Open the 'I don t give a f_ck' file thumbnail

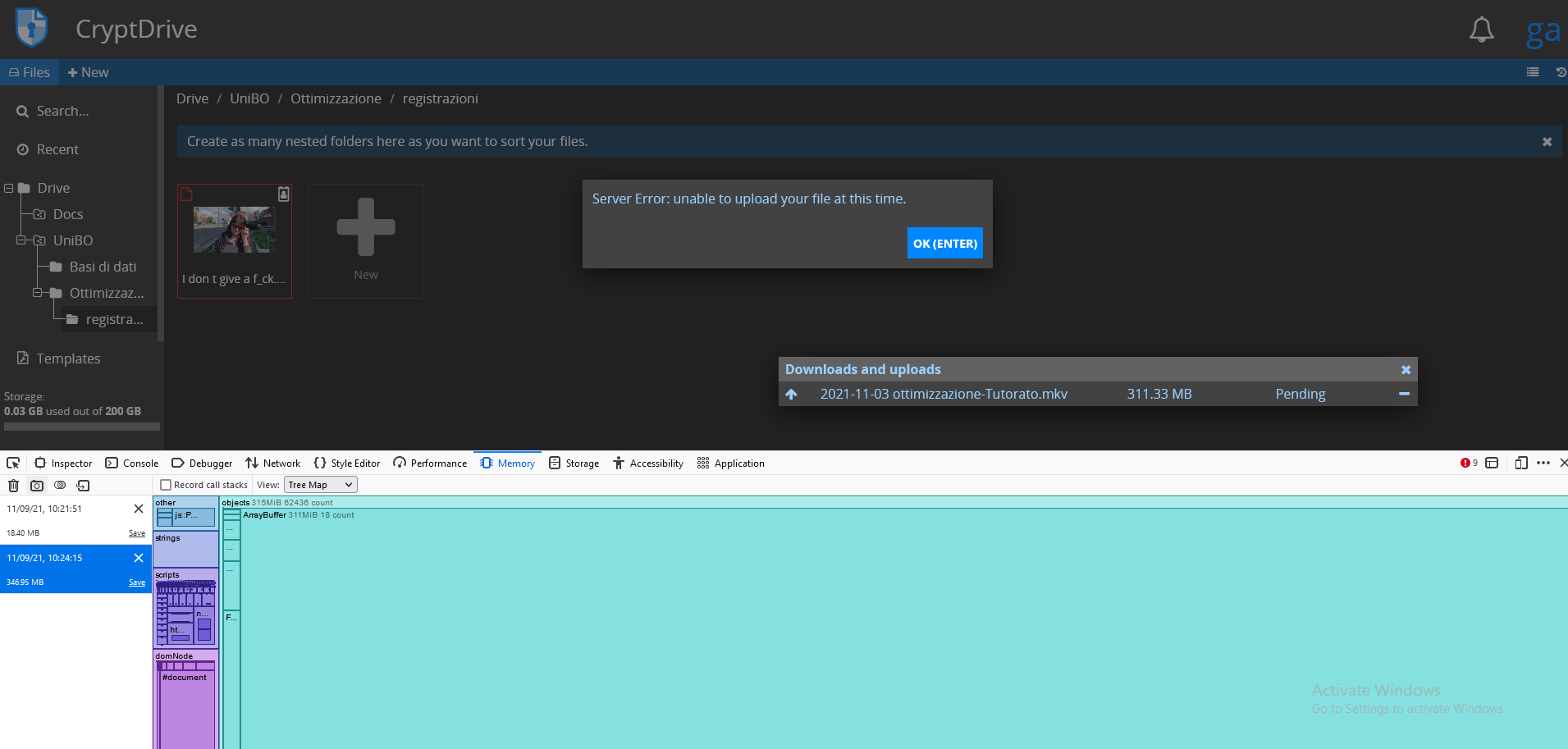(x=234, y=231)
